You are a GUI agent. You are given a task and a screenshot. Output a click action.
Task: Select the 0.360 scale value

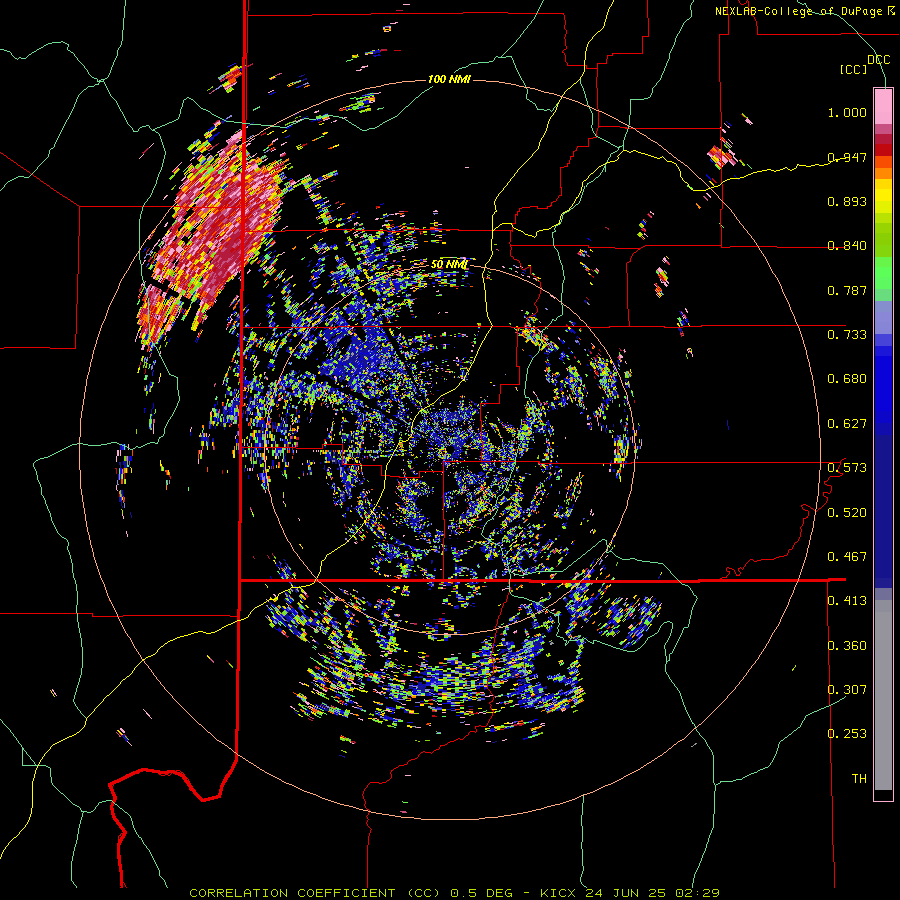847,646
